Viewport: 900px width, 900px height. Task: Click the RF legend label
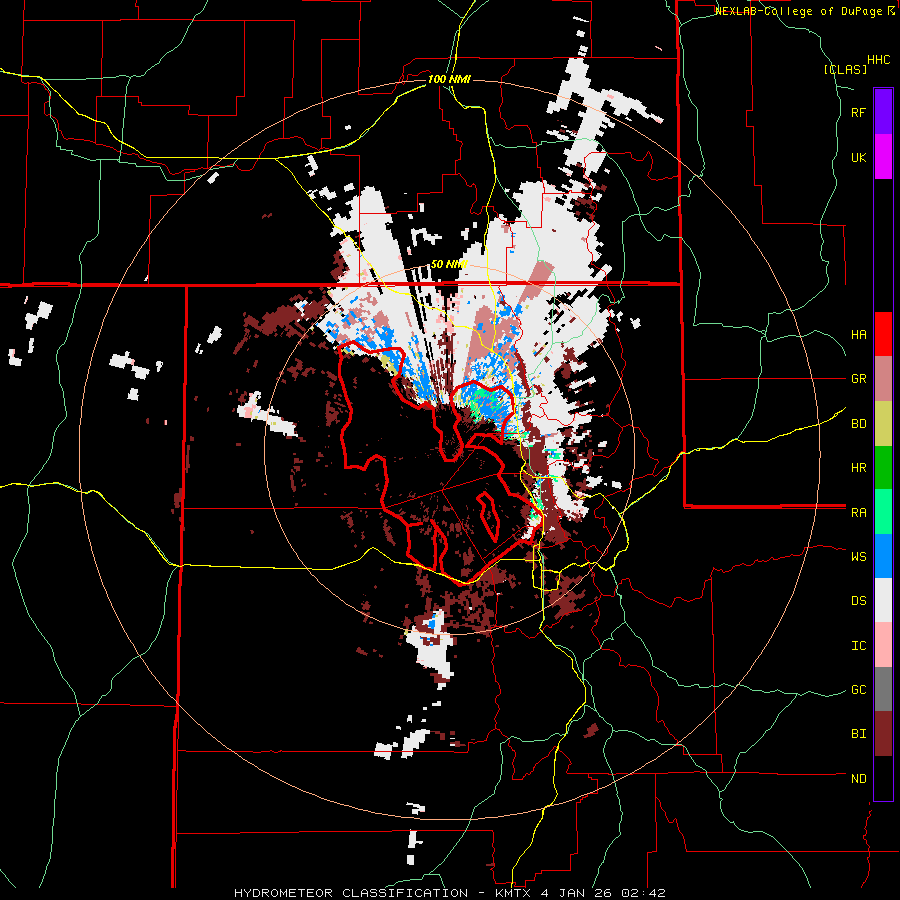858,112
